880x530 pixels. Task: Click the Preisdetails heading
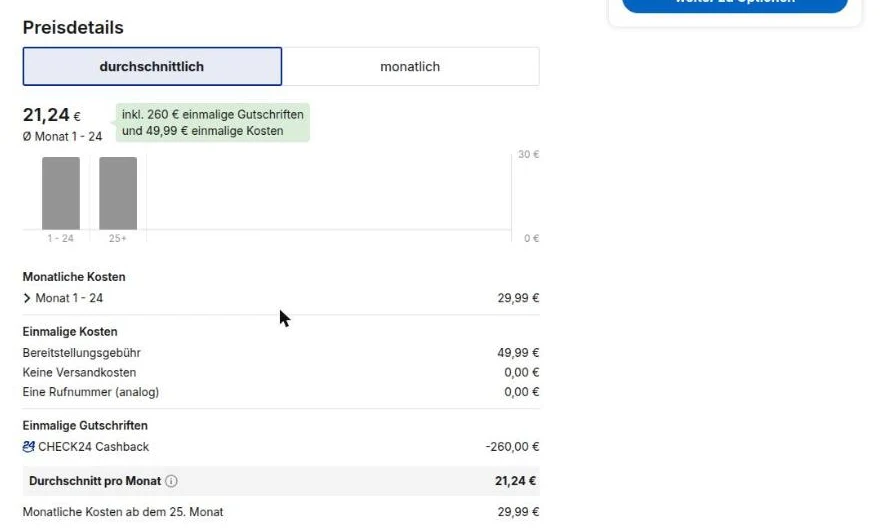[73, 28]
